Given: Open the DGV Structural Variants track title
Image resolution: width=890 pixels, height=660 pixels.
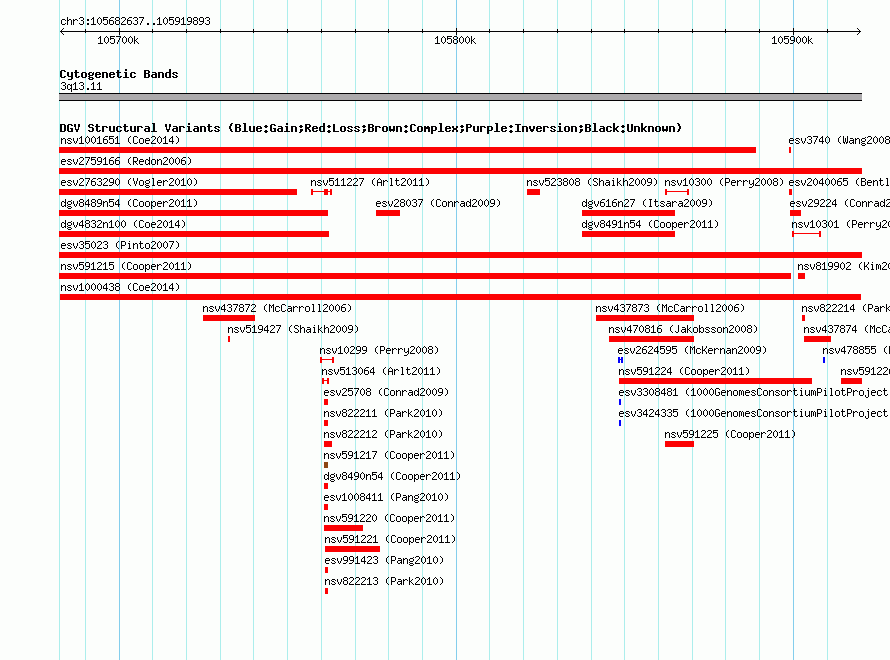Looking at the screenshot, I should (x=371, y=128).
